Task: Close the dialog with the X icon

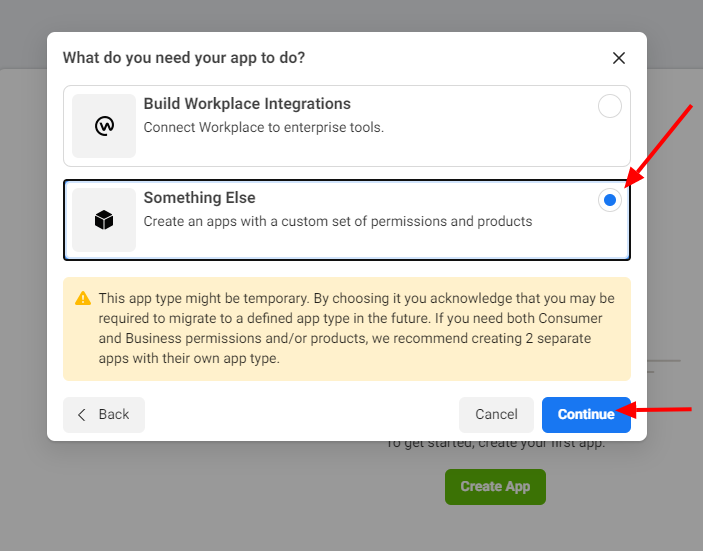Action: point(619,58)
